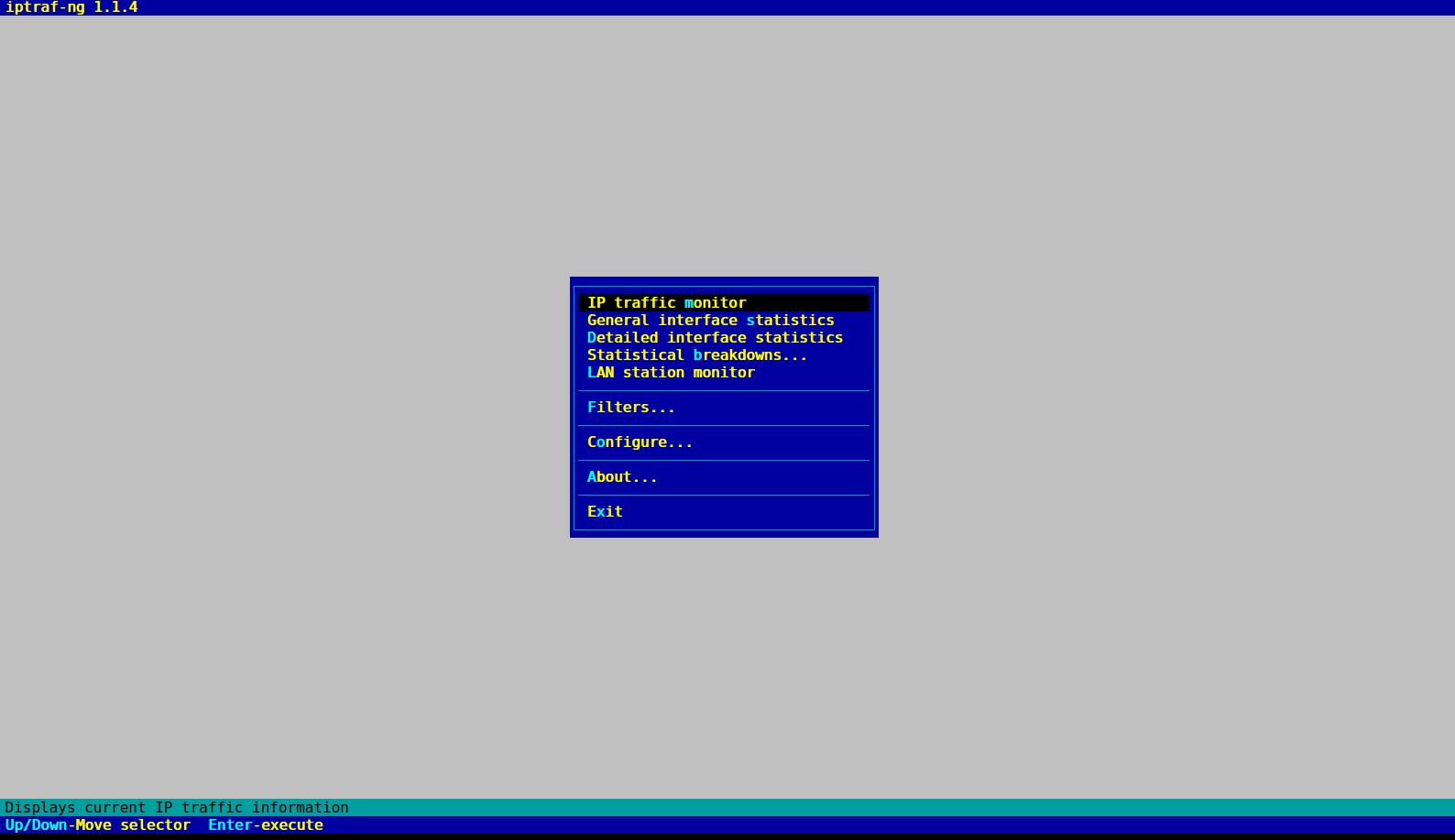The height and width of the screenshot is (840, 1455).
Task: Show the About screen
Action: pyautogui.click(x=622, y=476)
